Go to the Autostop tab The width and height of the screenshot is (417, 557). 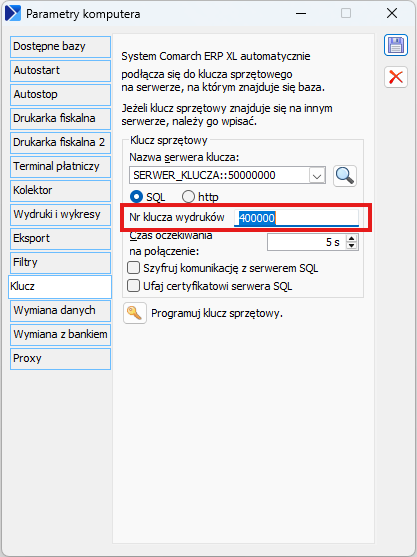(60, 94)
